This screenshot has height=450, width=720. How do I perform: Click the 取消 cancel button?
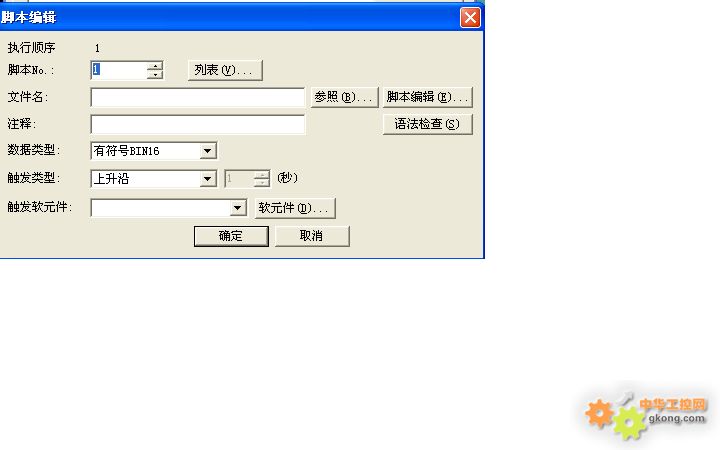(x=312, y=236)
